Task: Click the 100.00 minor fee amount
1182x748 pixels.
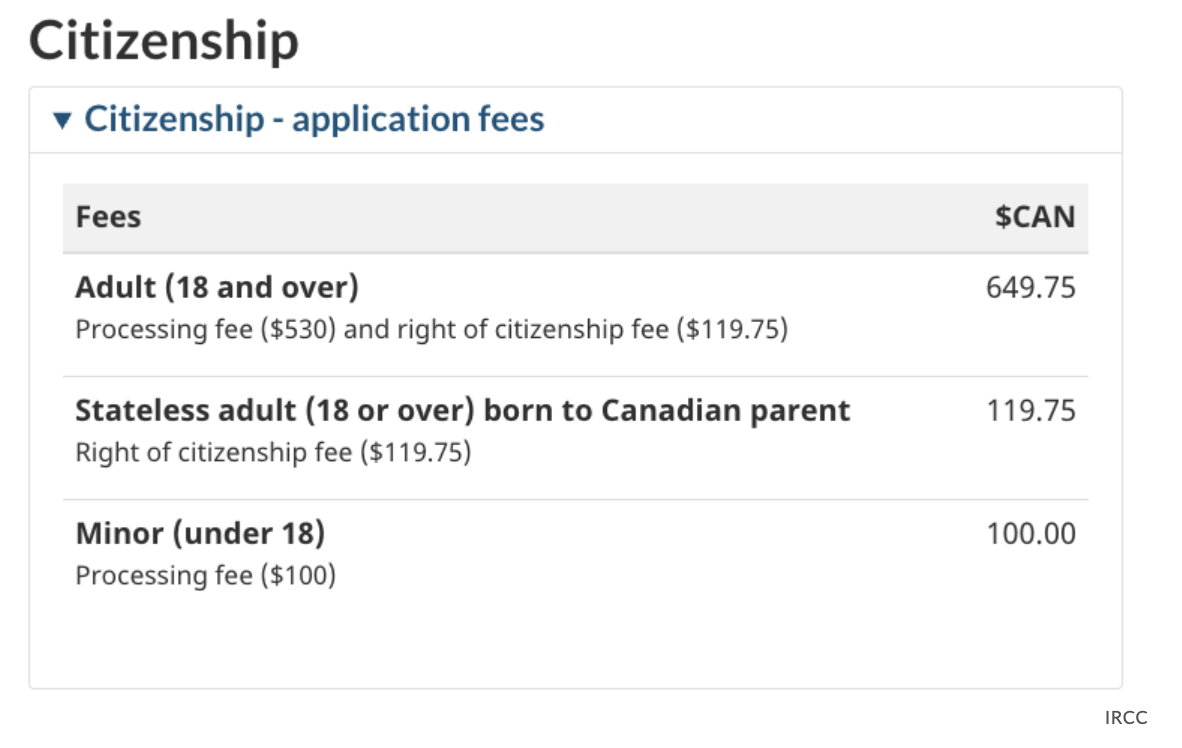Action: point(1031,534)
